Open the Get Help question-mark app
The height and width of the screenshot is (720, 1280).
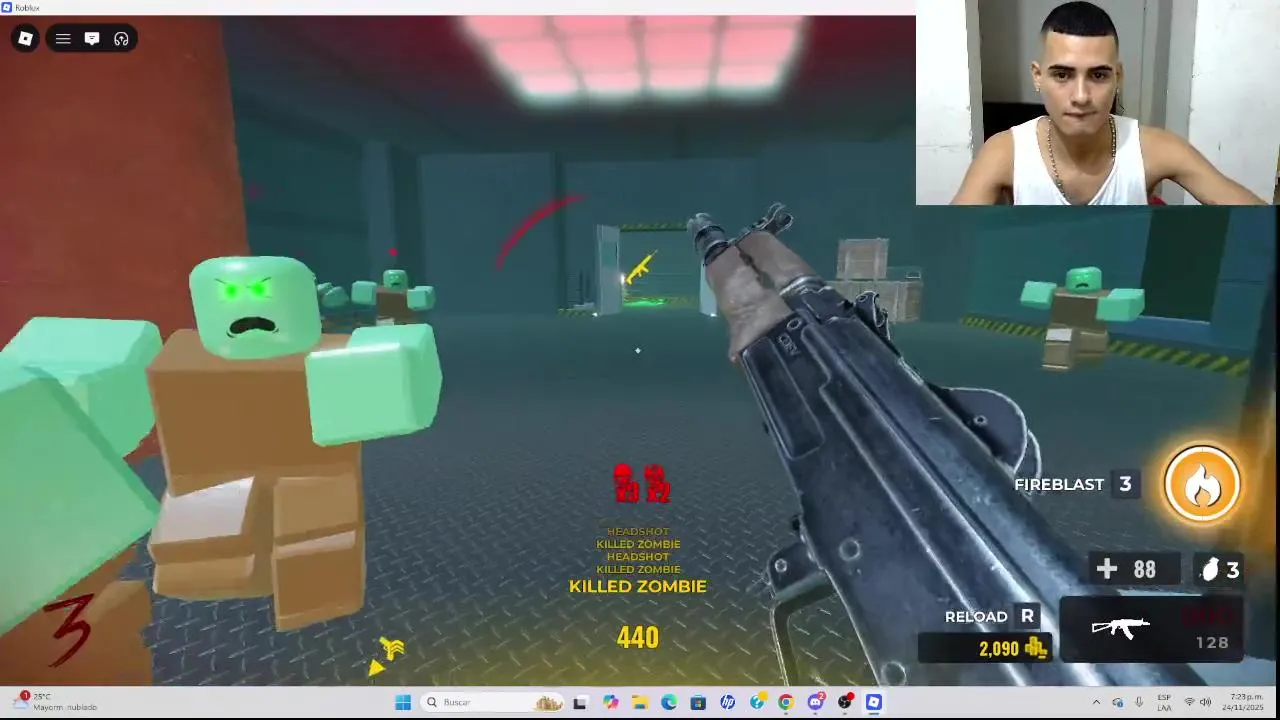pos(757,702)
